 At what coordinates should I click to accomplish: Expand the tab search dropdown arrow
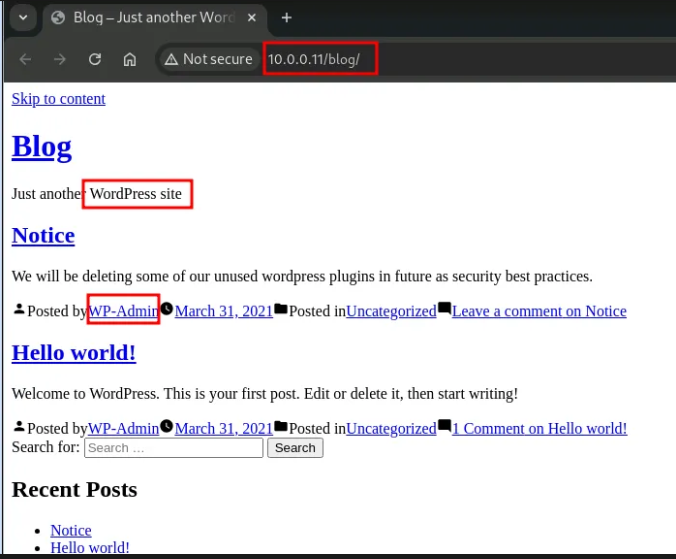tap(22, 18)
